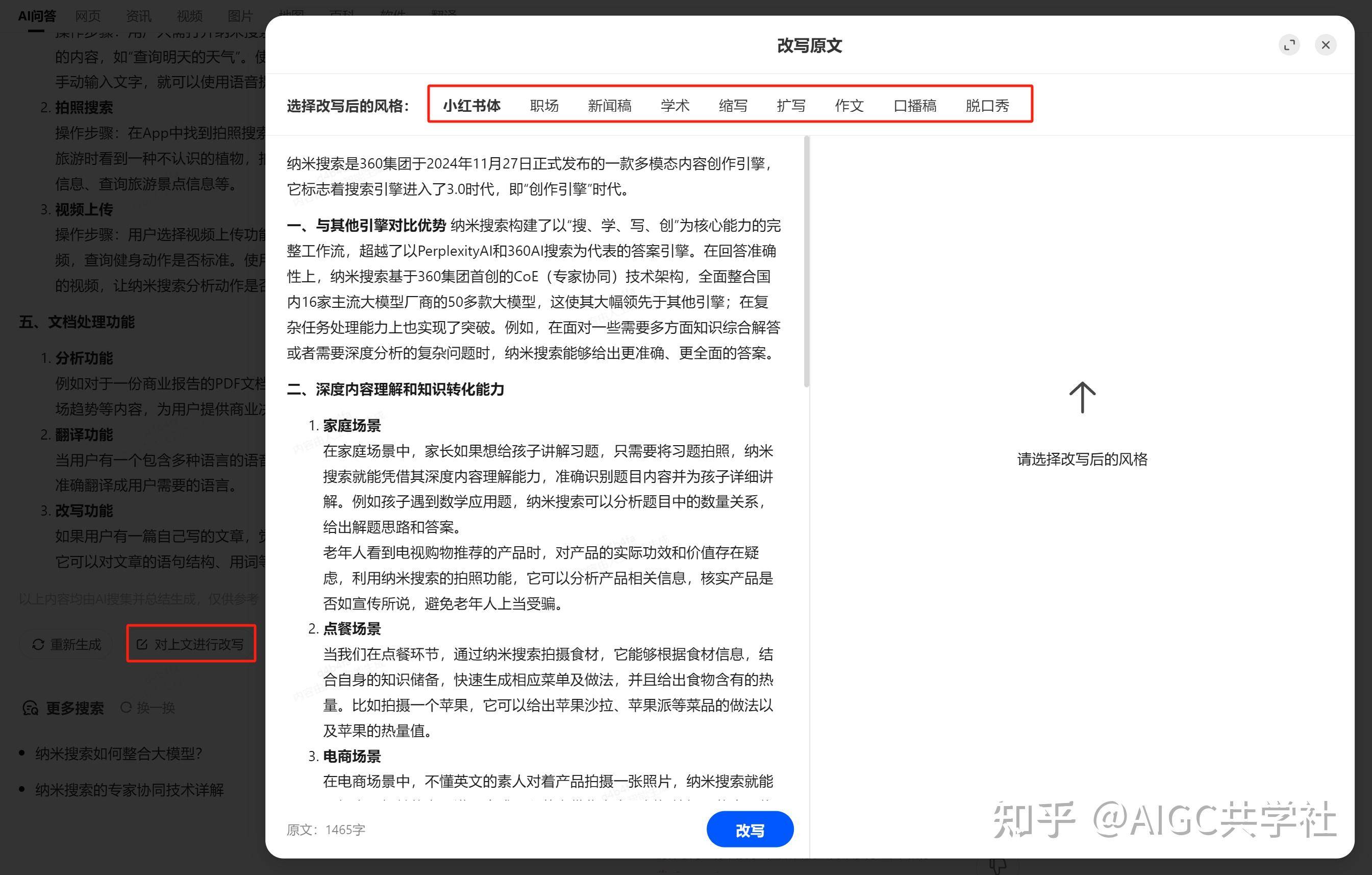This screenshot has height=875, width=1372.
Task: Click 重新生成 in background page
Action: click(66, 644)
